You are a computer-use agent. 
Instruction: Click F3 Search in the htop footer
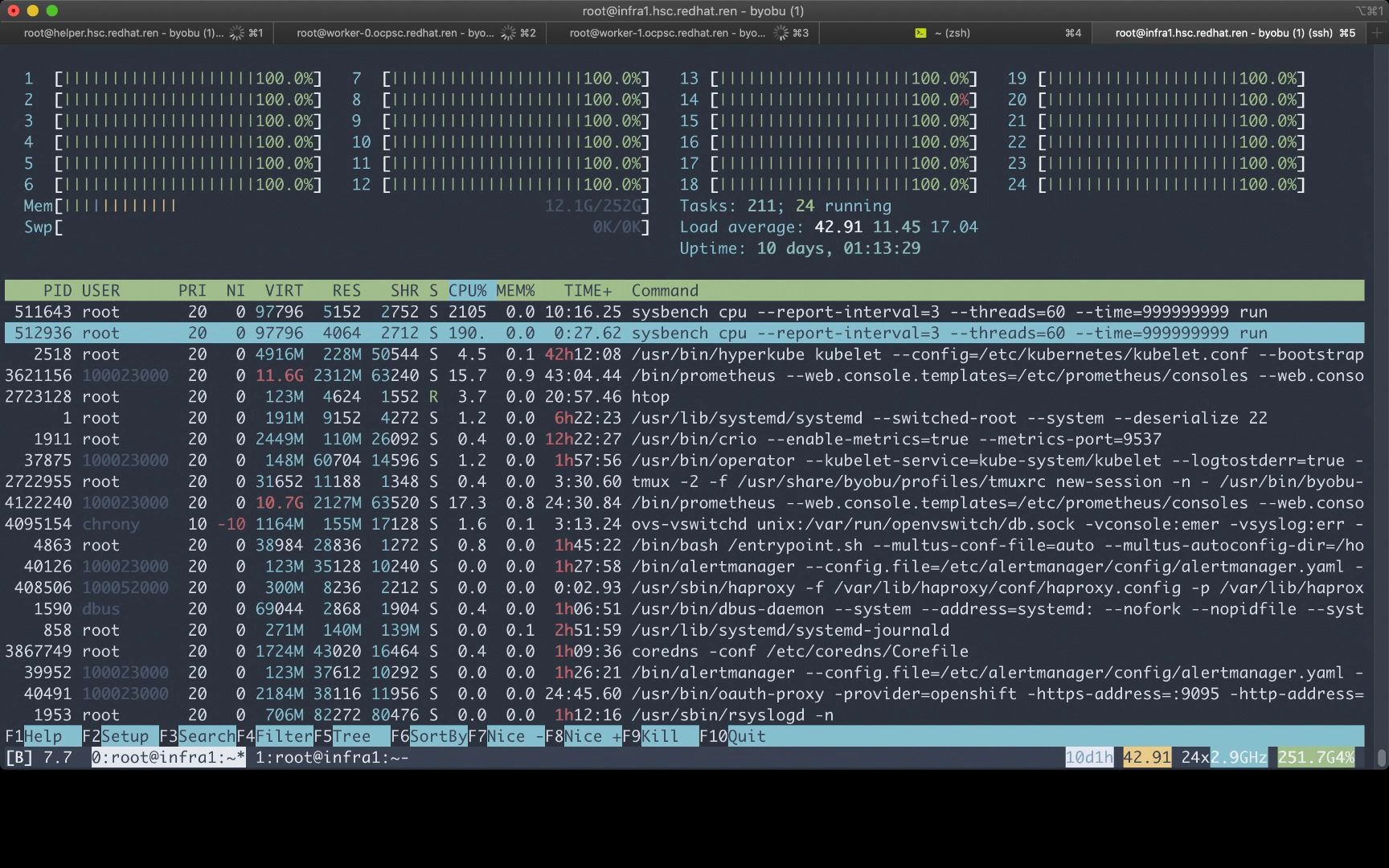[197, 736]
